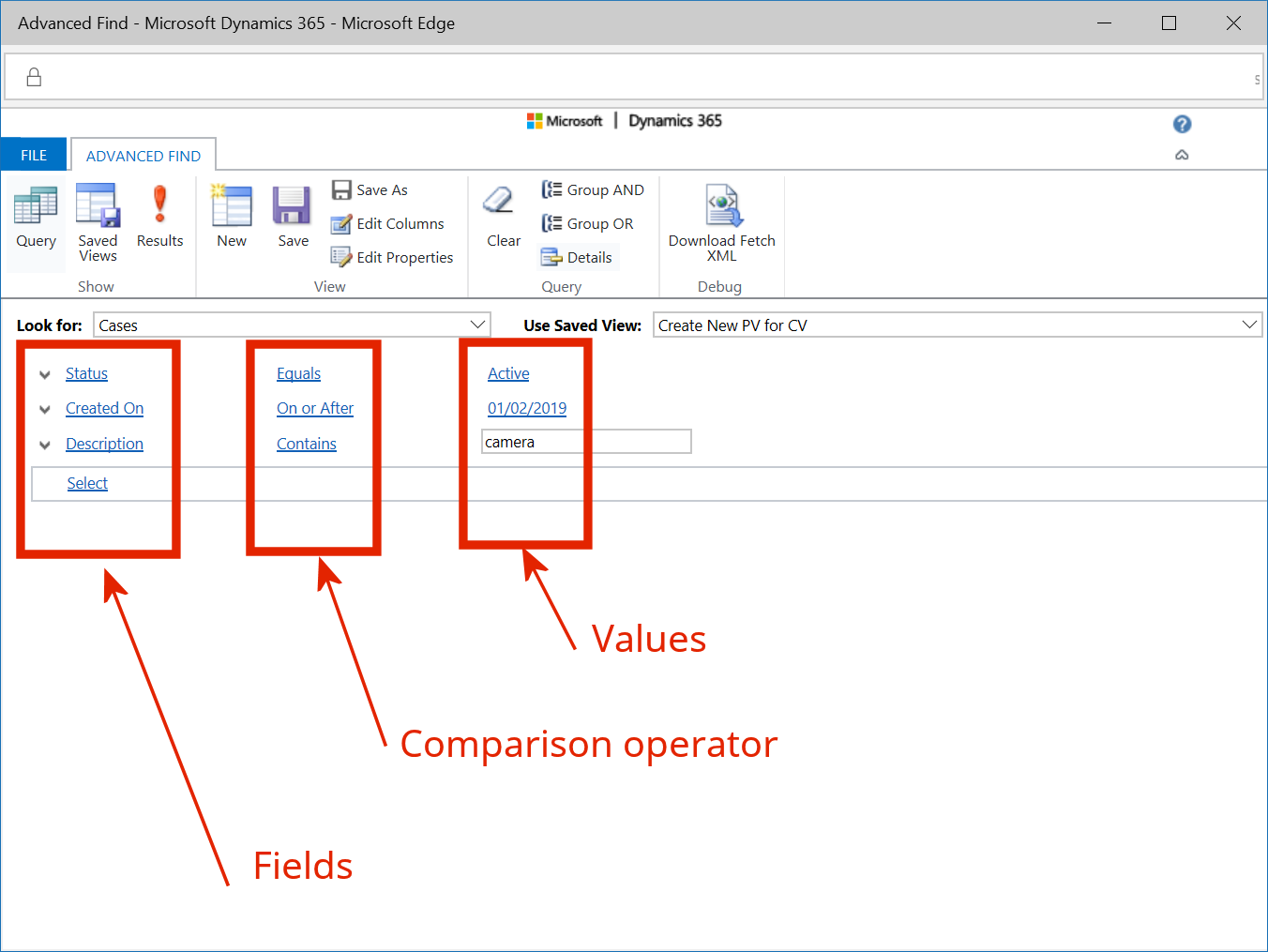Open Saved Views from the ribbon

98,221
